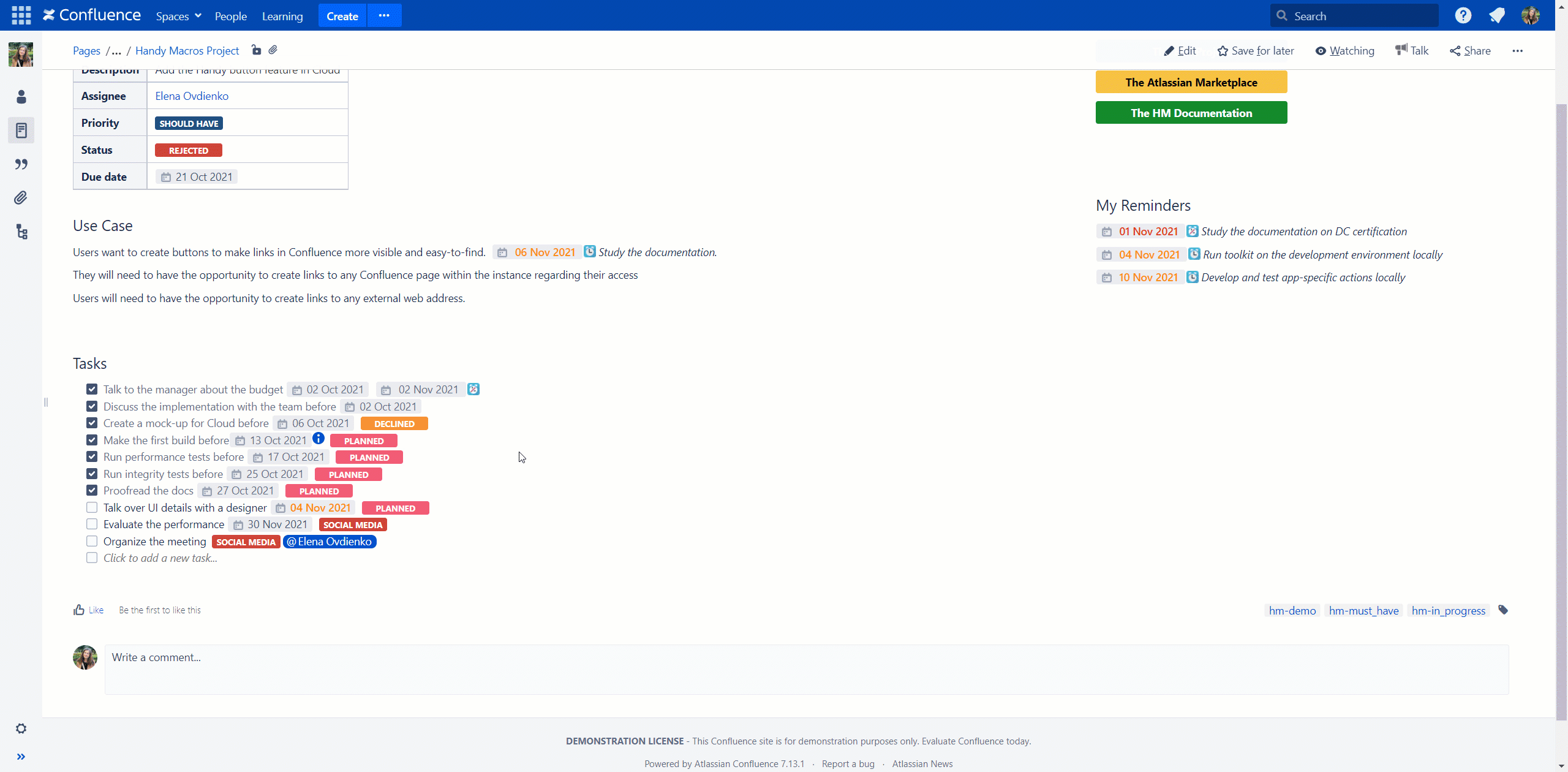This screenshot has width=1568, height=772.
Task: Click The Atlassian Marketplace yellow button
Action: tap(1191, 82)
